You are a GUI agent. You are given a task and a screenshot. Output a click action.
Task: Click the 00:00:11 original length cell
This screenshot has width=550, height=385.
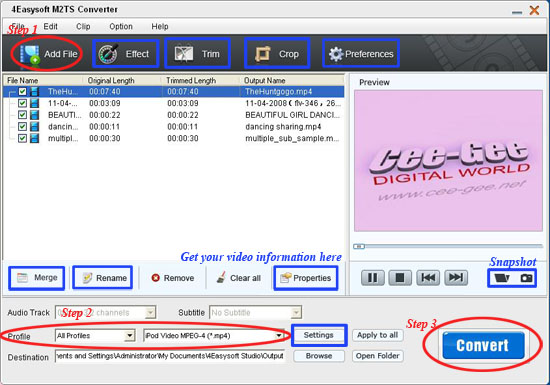tap(105, 126)
